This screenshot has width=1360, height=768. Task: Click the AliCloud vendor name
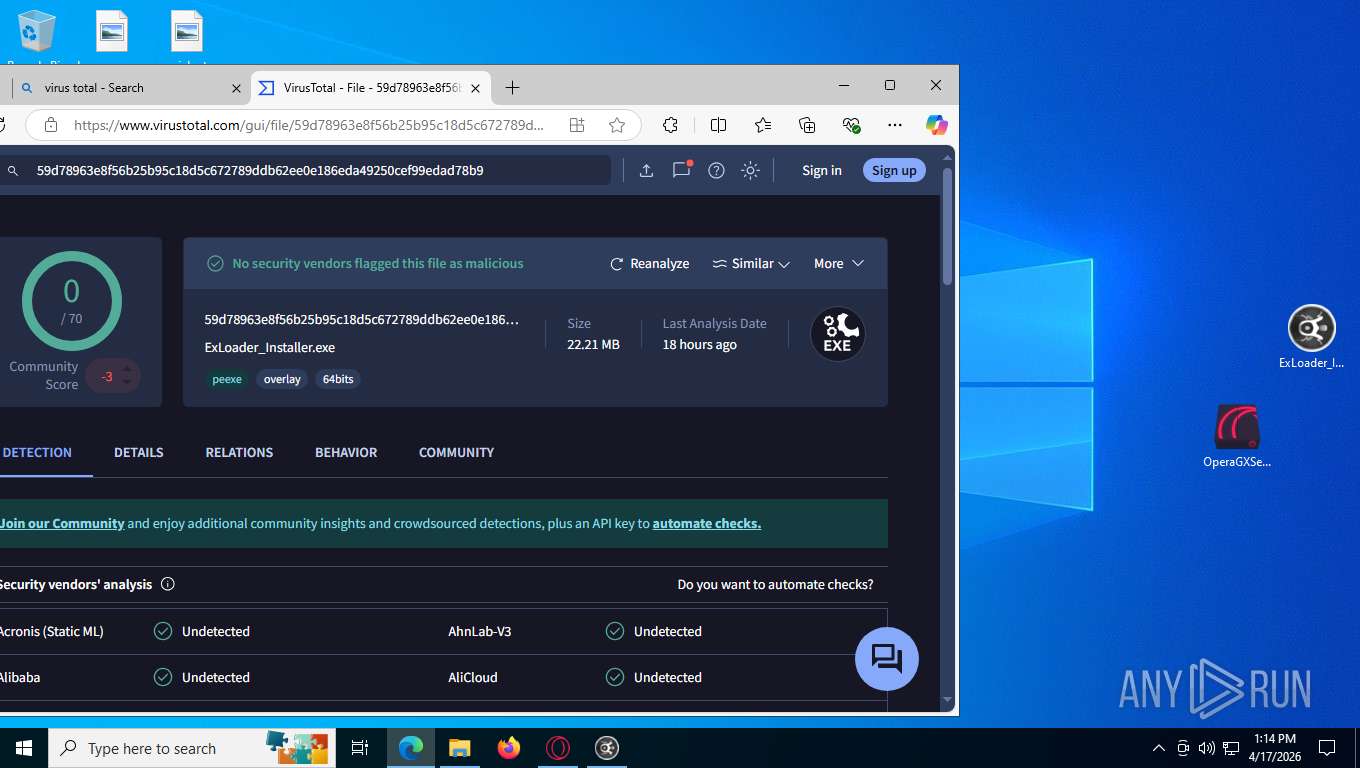473,677
